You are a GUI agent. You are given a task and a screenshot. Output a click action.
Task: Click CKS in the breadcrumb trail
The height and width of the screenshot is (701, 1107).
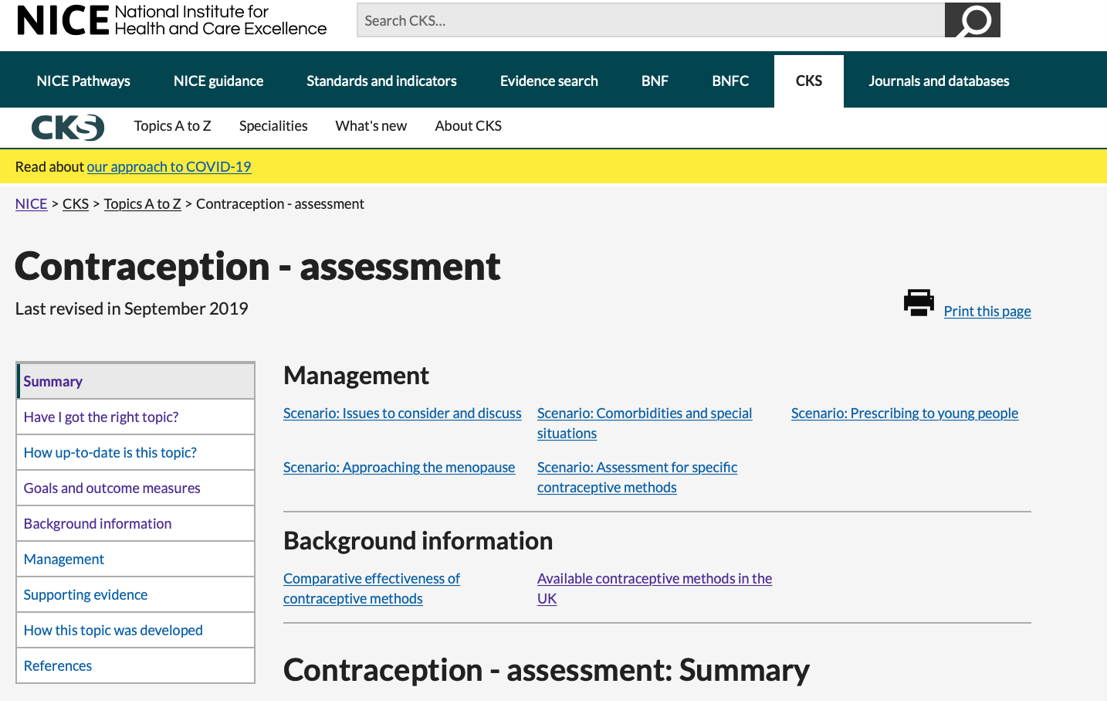75,204
